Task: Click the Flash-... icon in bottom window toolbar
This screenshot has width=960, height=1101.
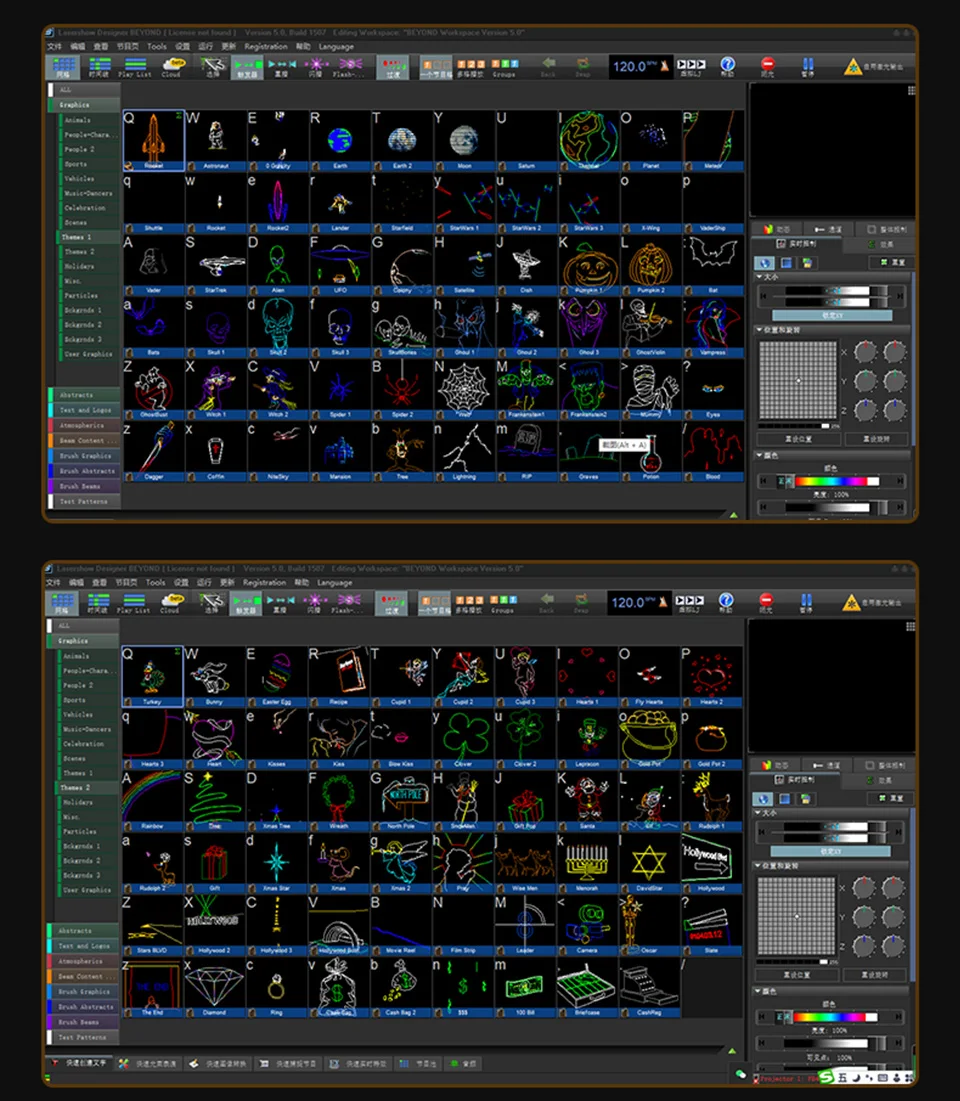Action: coord(348,602)
